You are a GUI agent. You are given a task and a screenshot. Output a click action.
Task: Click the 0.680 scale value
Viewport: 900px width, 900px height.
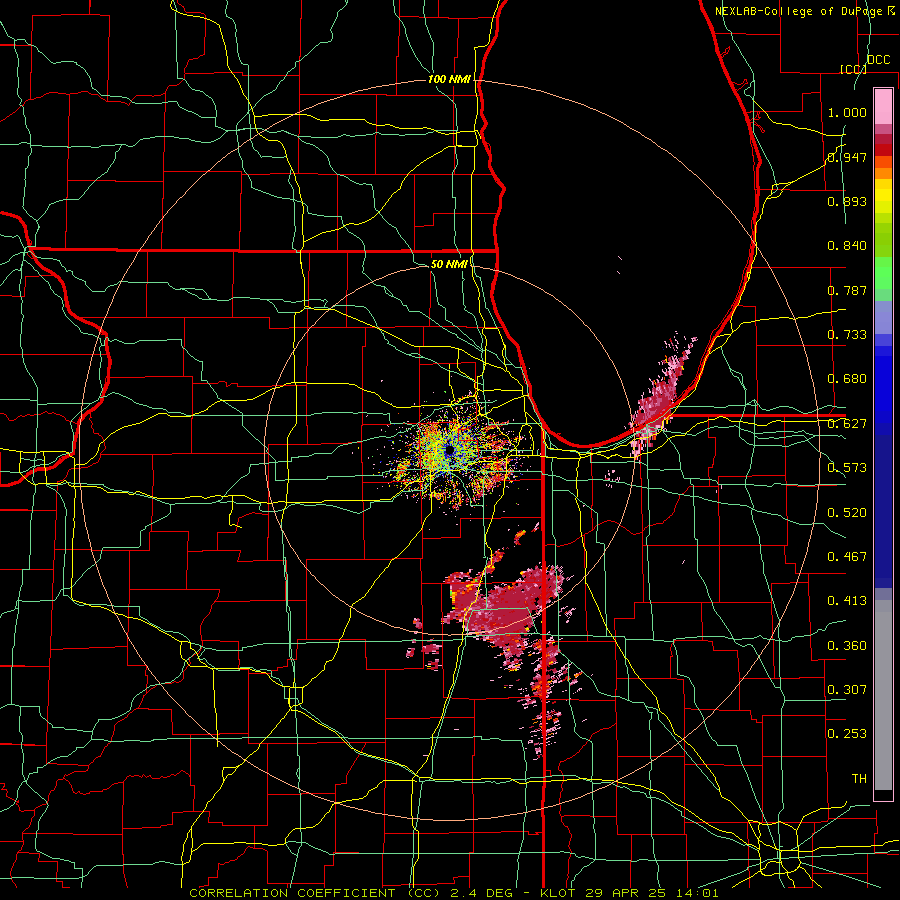pos(847,379)
